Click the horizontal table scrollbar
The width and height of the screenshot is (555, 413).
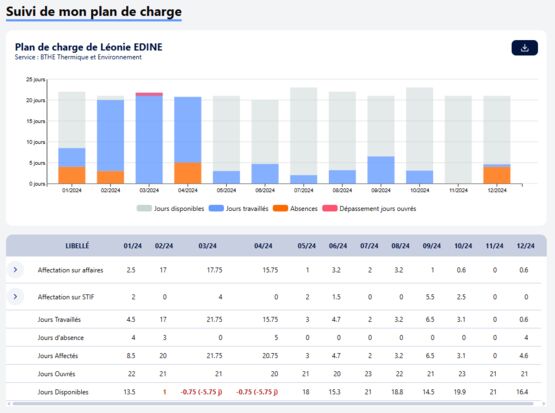273,403
